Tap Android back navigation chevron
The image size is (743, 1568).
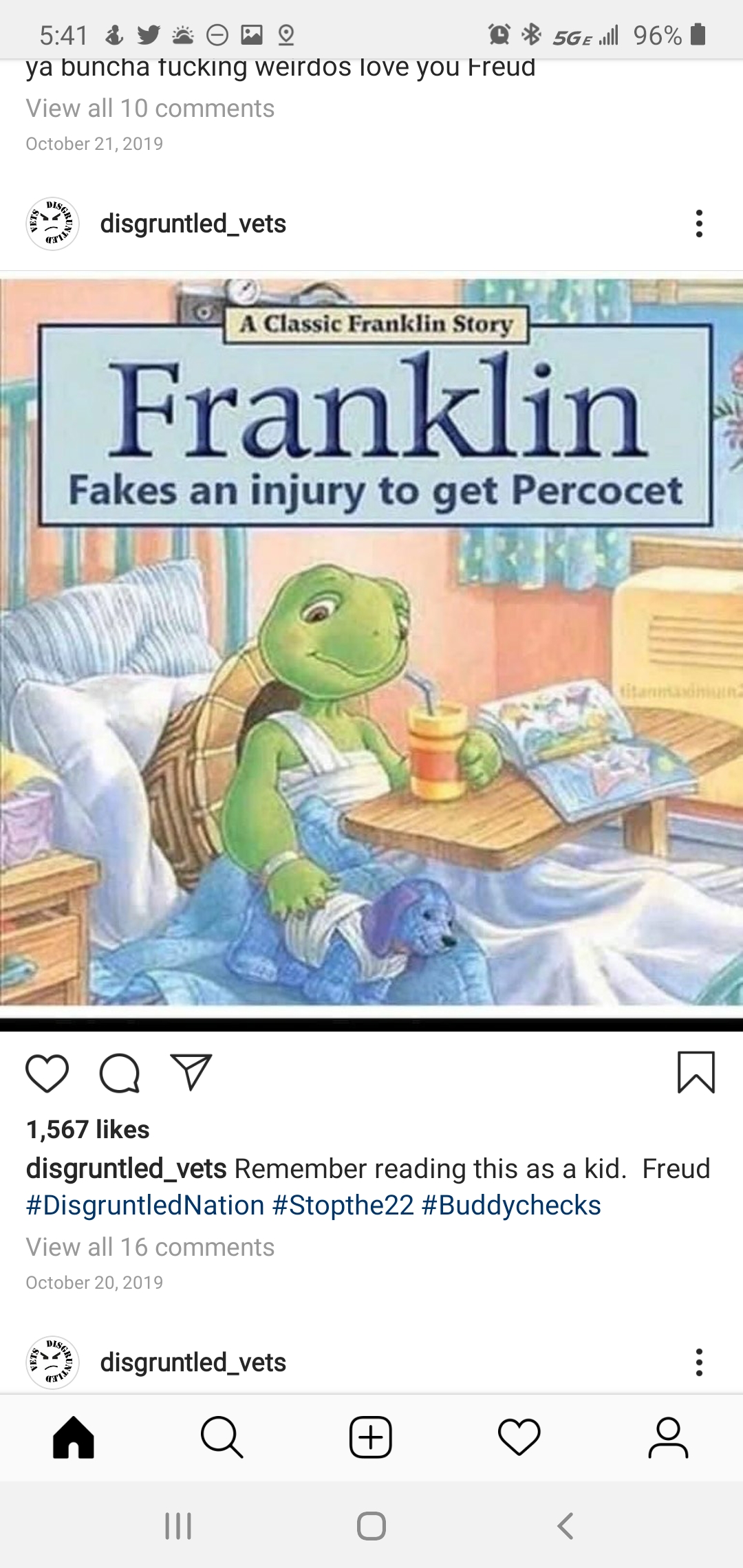point(566,1525)
